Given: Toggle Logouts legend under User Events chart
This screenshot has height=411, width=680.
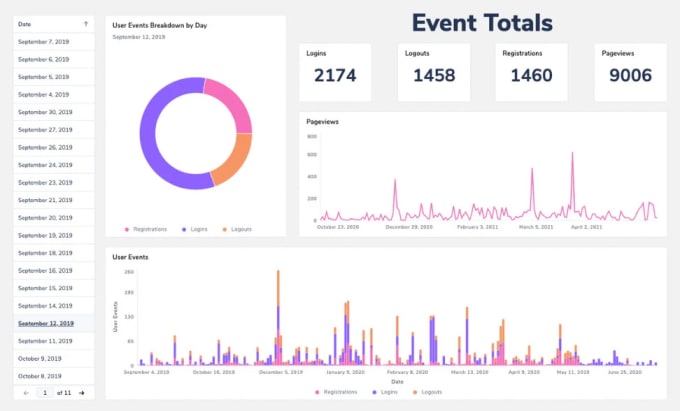Looking at the screenshot, I should 427,392.
